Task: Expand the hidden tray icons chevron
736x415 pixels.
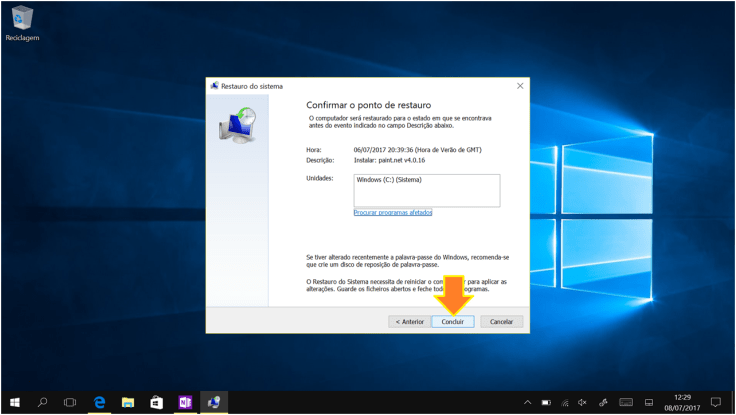Action: click(528, 402)
